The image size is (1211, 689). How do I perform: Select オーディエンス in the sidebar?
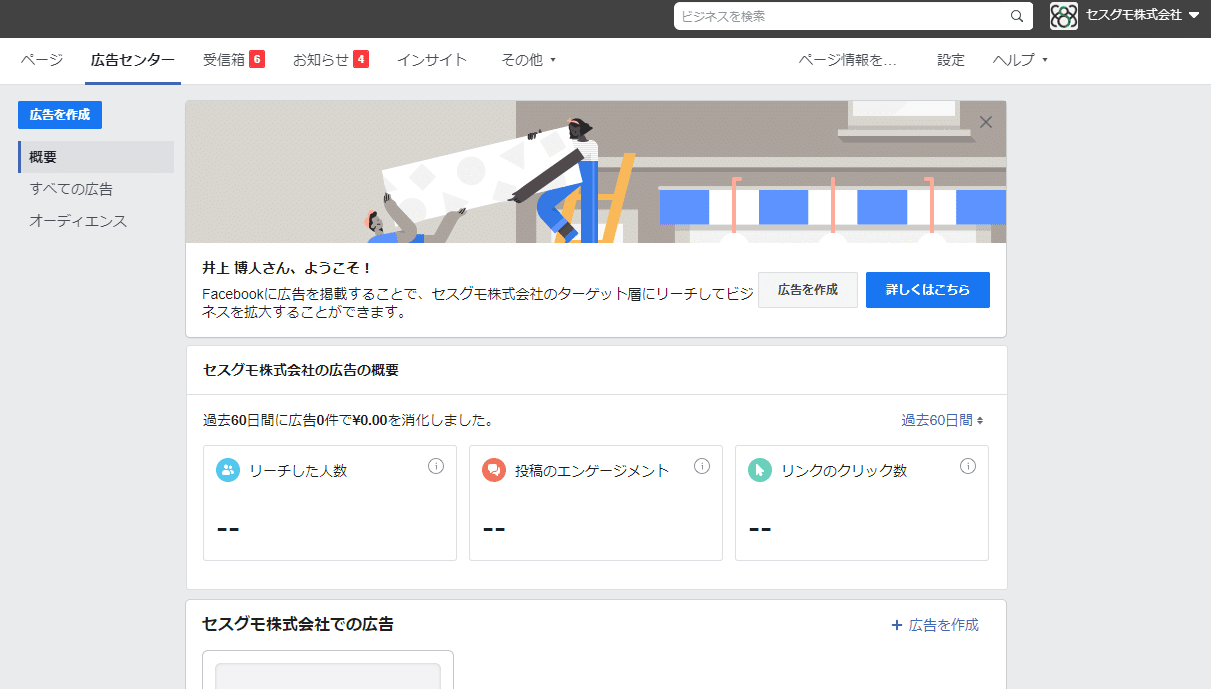(78, 221)
